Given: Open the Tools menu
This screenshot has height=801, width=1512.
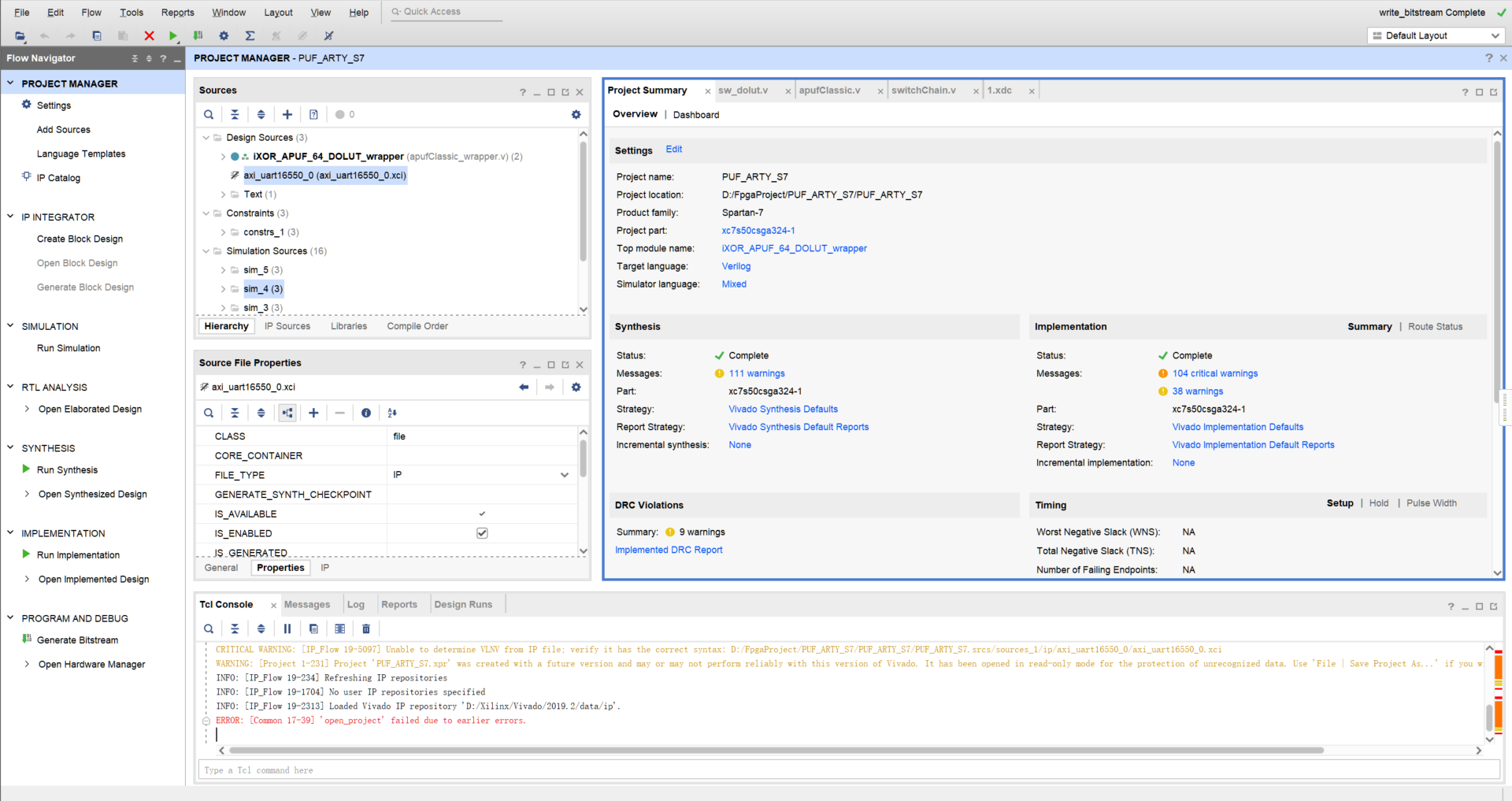Looking at the screenshot, I should click(x=132, y=13).
